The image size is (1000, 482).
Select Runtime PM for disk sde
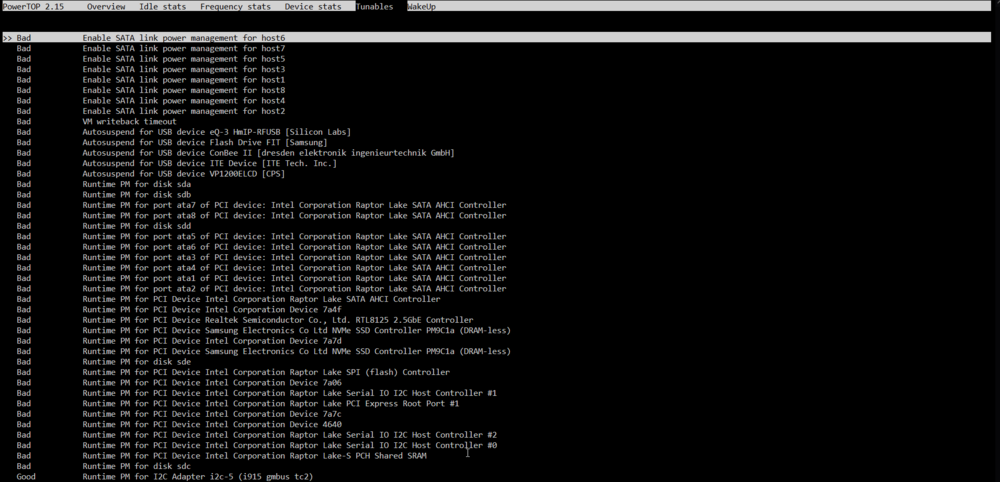[103, 362]
